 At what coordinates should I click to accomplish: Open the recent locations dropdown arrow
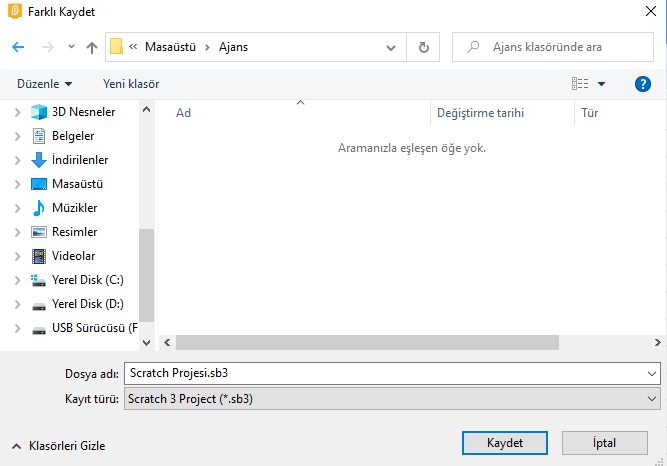click(x=71, y=47)
